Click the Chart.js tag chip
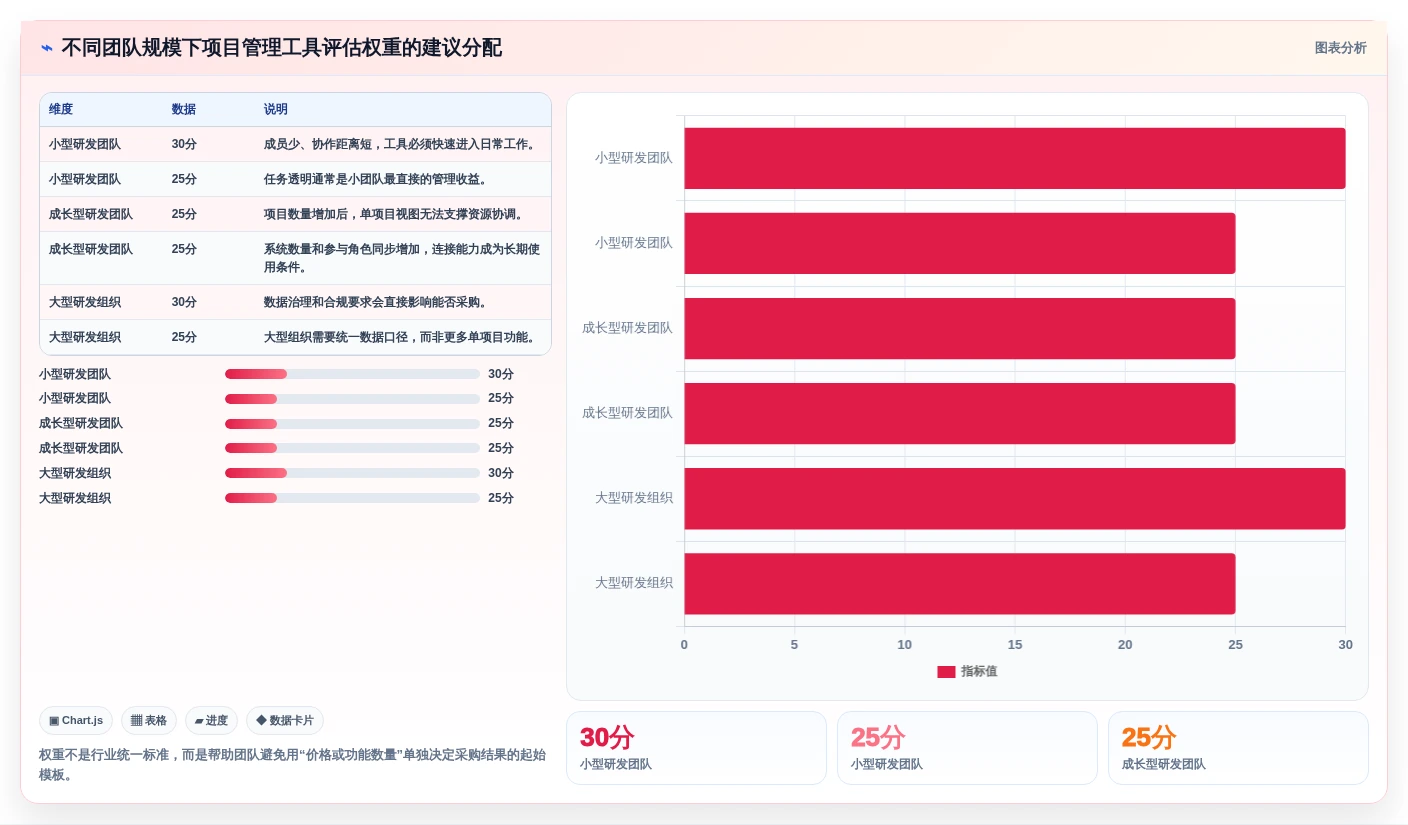The width and height of the screenshot is (1408, 825). coord(76,720)
